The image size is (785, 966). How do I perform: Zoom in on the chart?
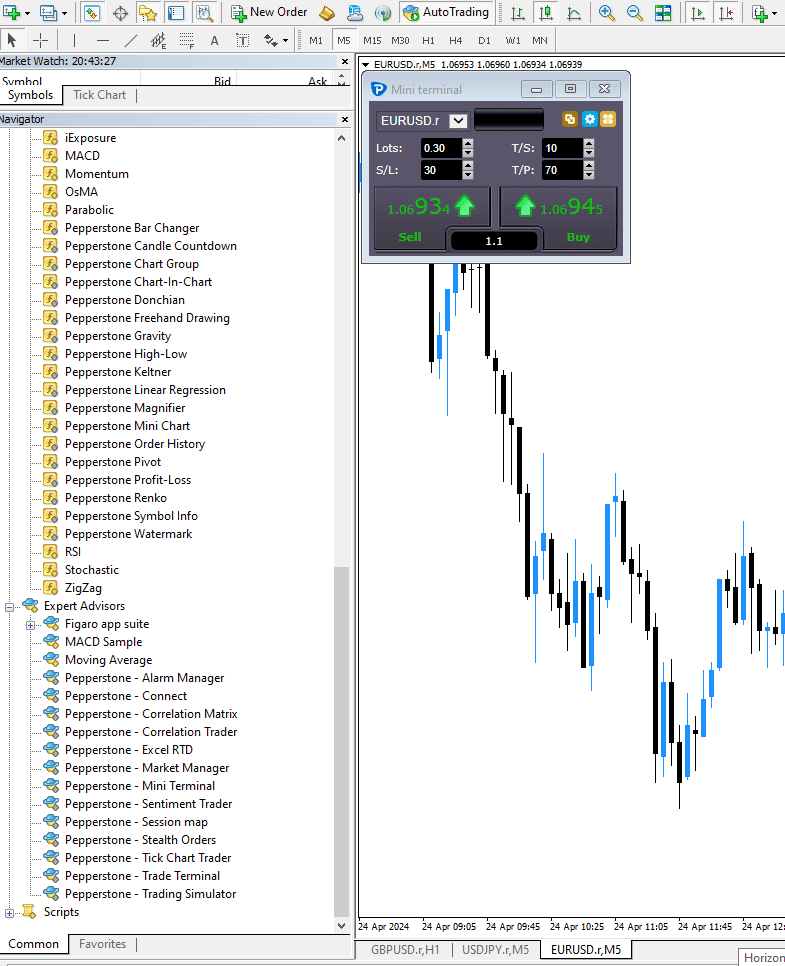pyautogui.click(x=607, y=12)
